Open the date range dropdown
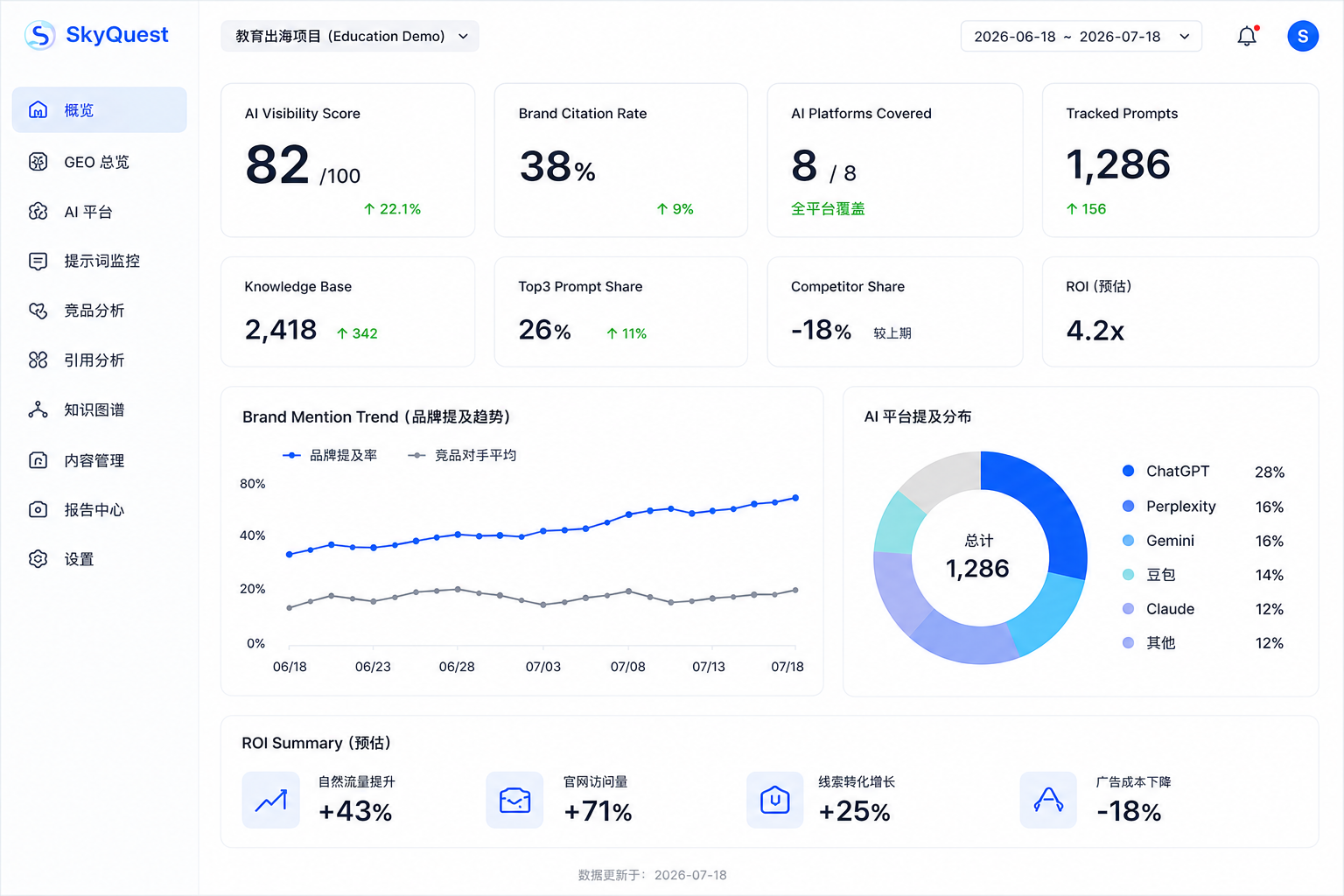The height and width of the screenshot is (896, 1344). (x=1081, y=36)
